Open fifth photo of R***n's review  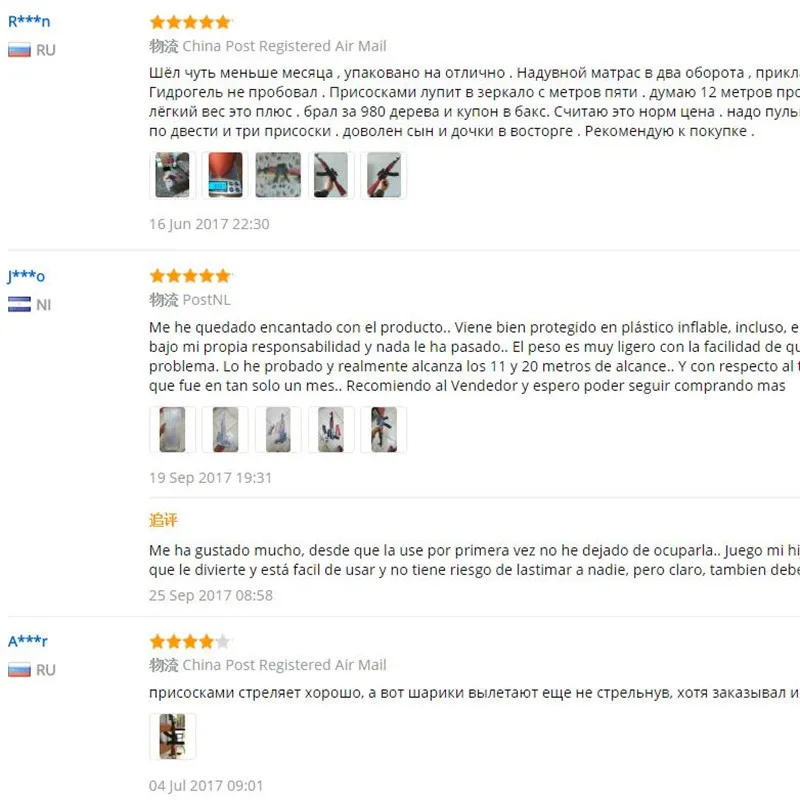click(384, 175)
